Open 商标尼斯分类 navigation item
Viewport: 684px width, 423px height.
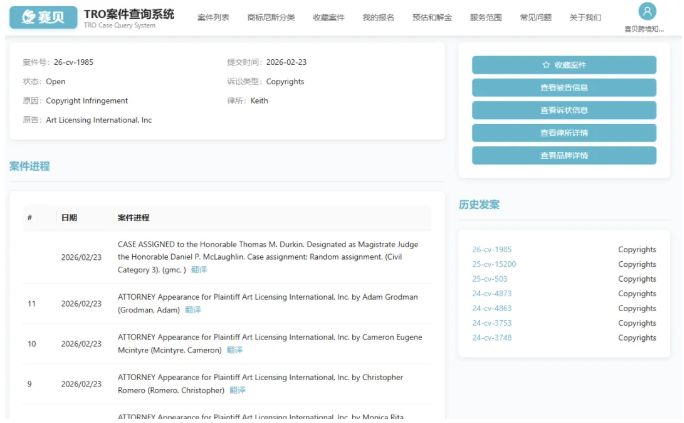pos(271,17)
